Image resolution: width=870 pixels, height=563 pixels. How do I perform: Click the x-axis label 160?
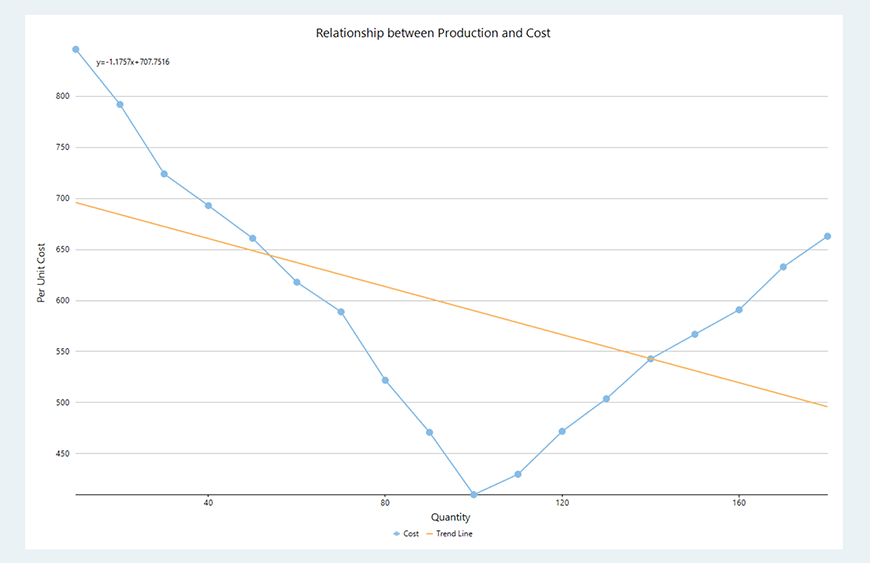pos(739,503)
